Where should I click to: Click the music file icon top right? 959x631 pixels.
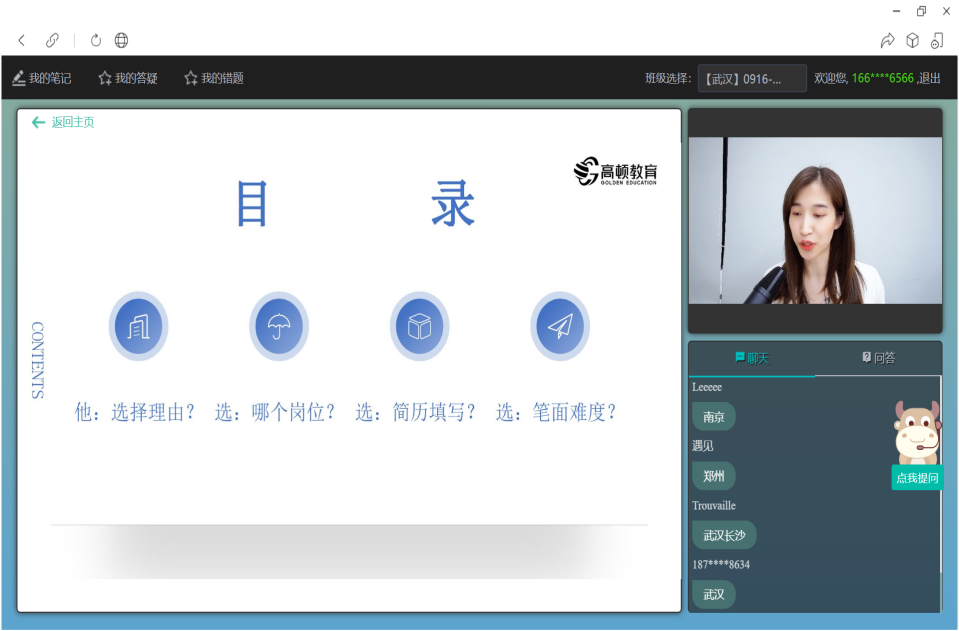click(937, 40)
